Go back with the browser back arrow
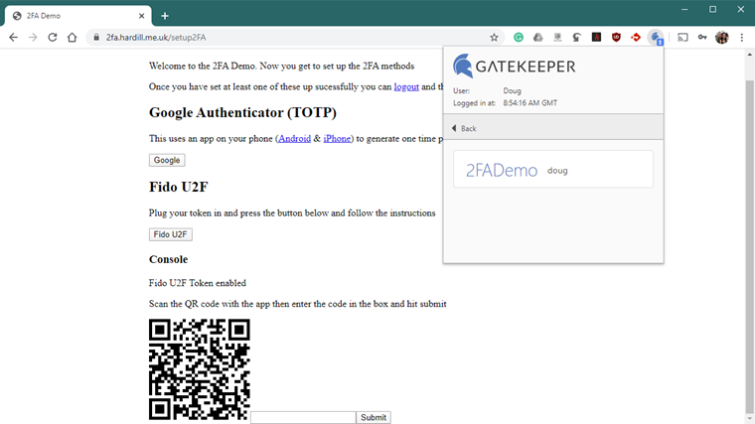 (x=13, y=38)
